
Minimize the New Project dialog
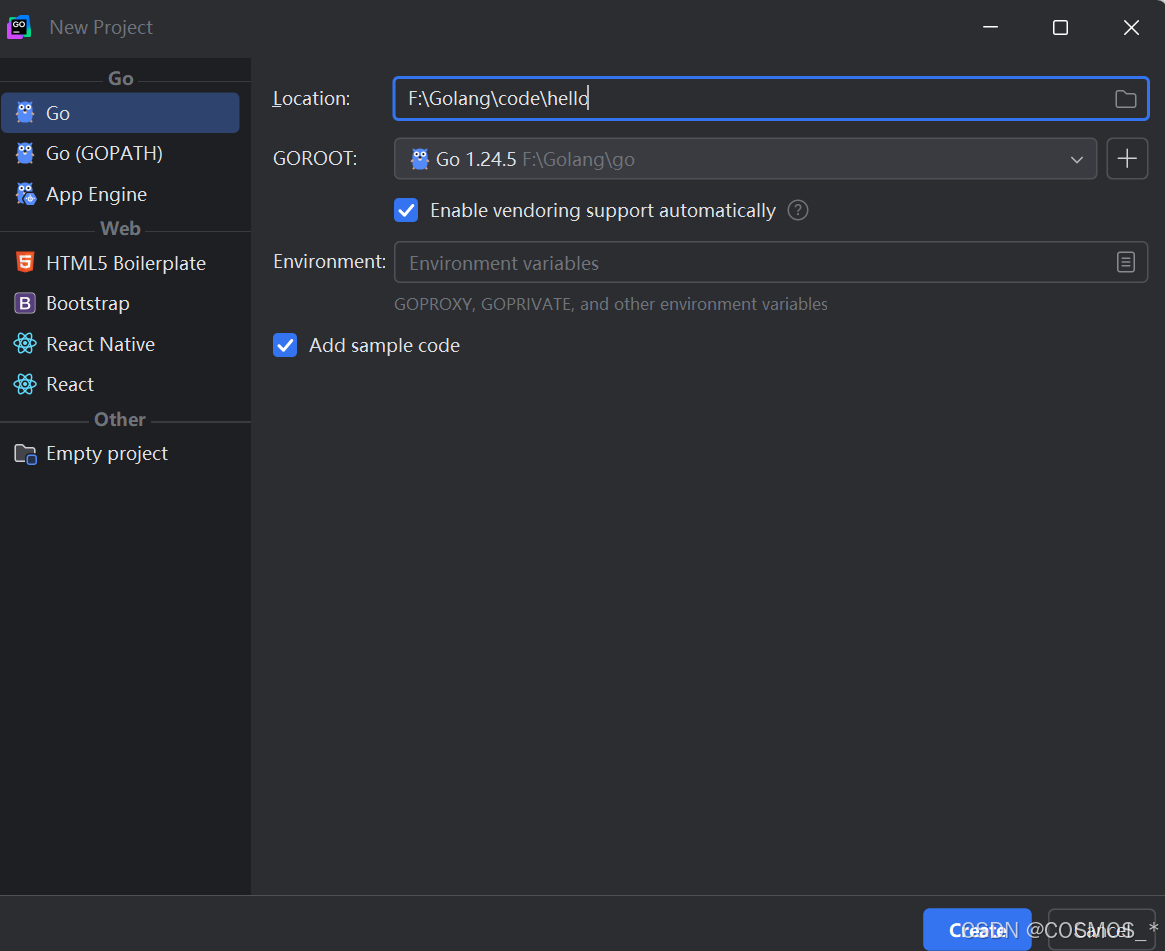(x=990, y=27)
